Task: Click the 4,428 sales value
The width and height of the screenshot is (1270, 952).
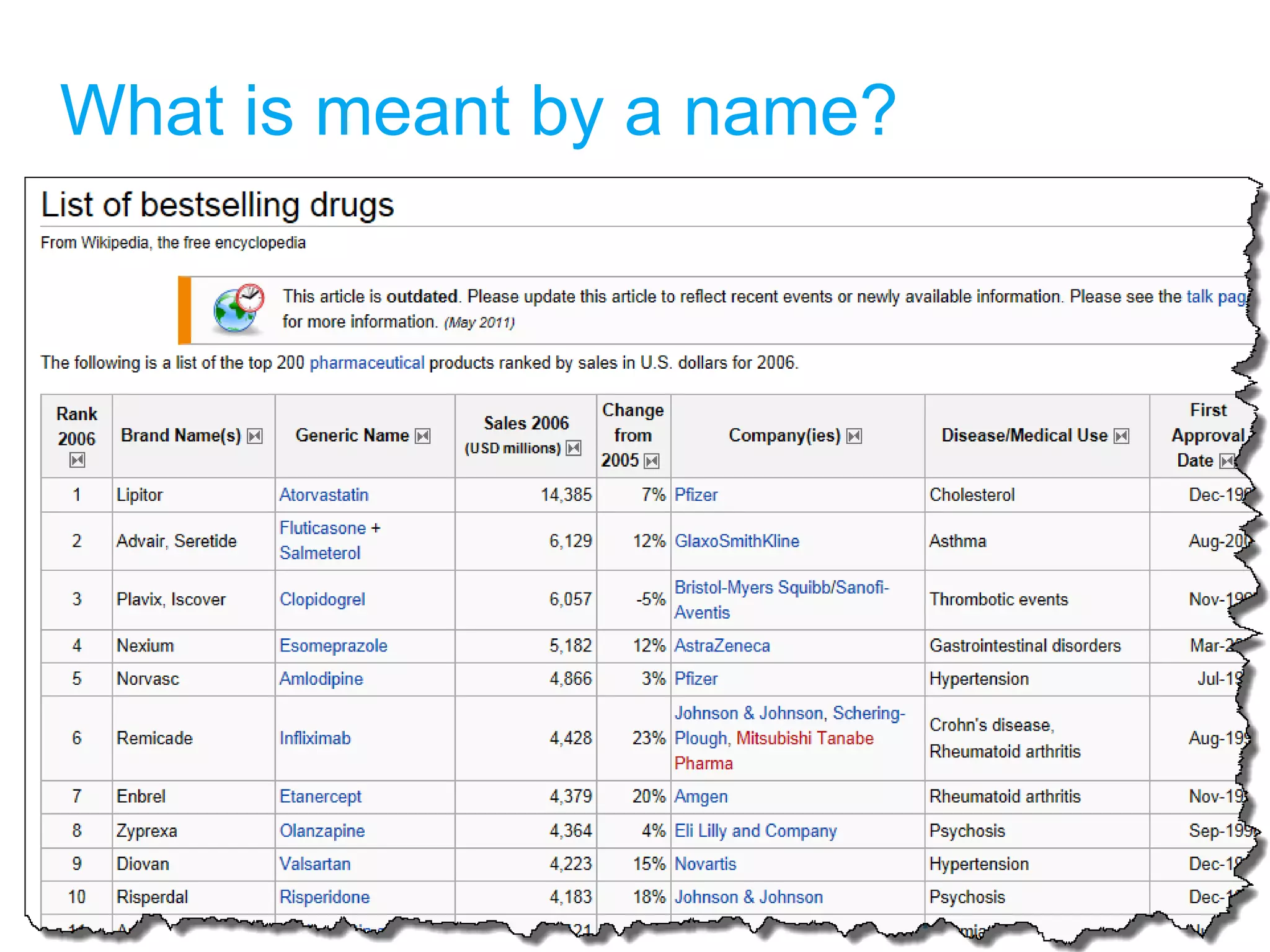Action: 571,738
